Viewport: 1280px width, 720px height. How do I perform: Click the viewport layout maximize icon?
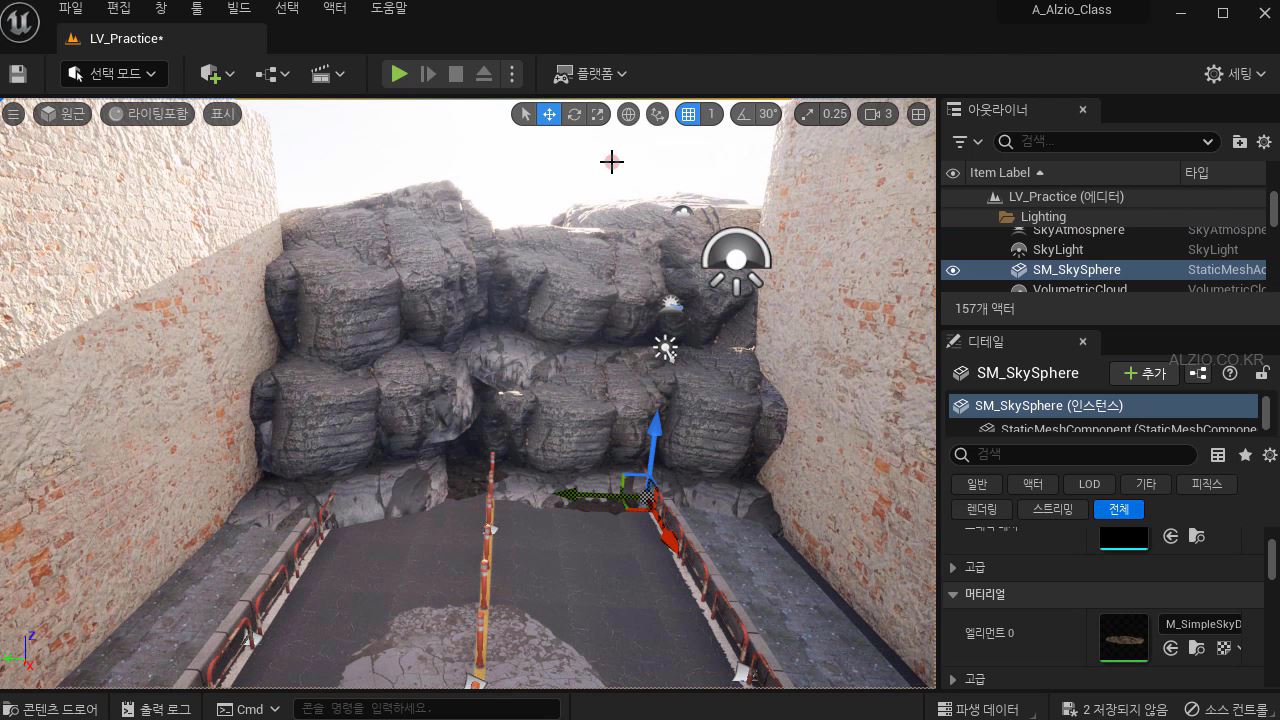click(x=918, y=114)
